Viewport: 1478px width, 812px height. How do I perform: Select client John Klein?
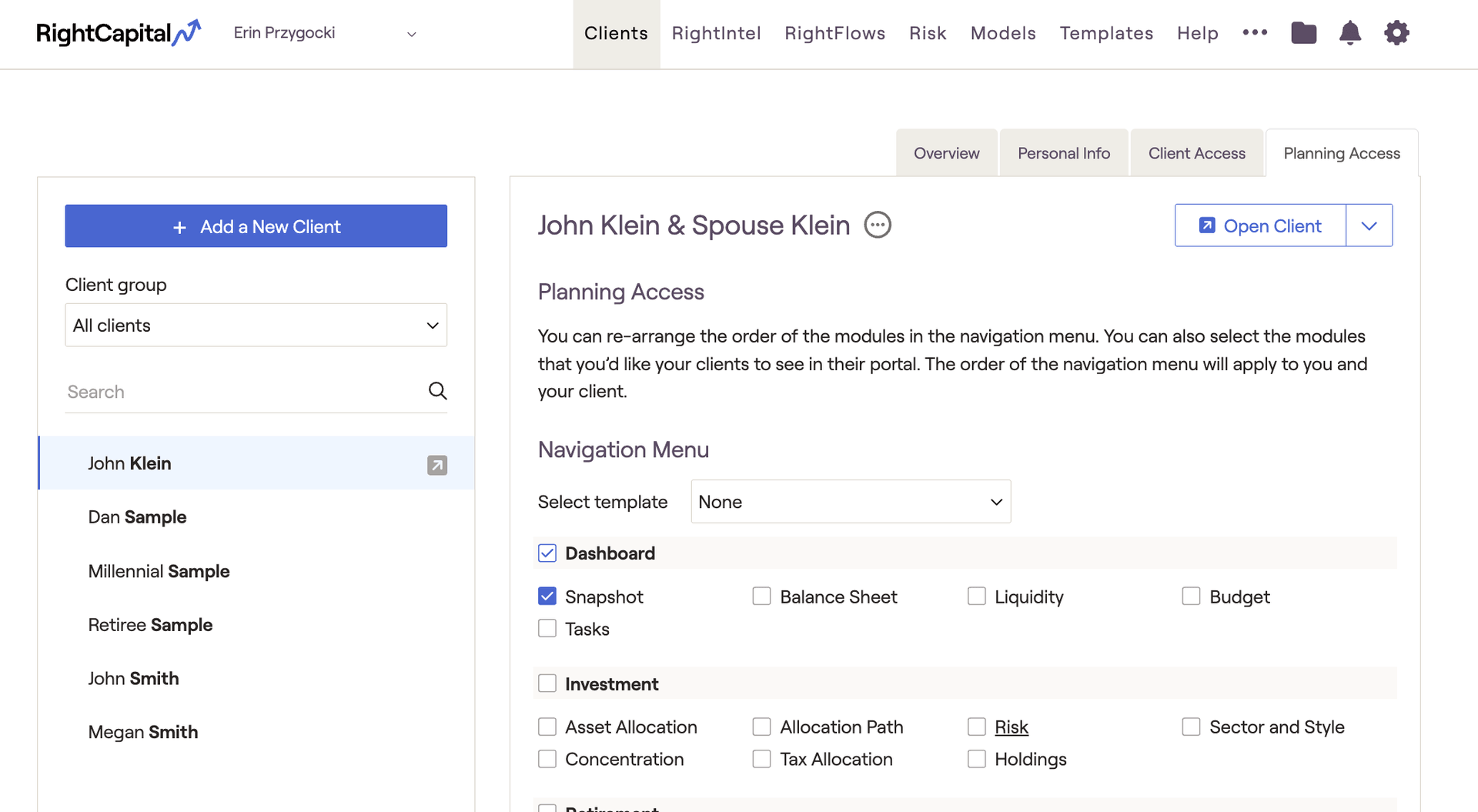tap(257, 463)
